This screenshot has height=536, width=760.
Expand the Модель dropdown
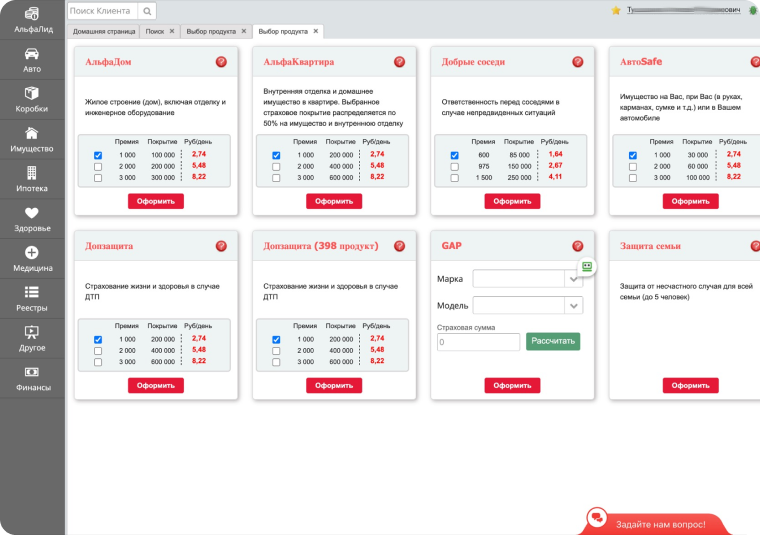coord(574,306)
